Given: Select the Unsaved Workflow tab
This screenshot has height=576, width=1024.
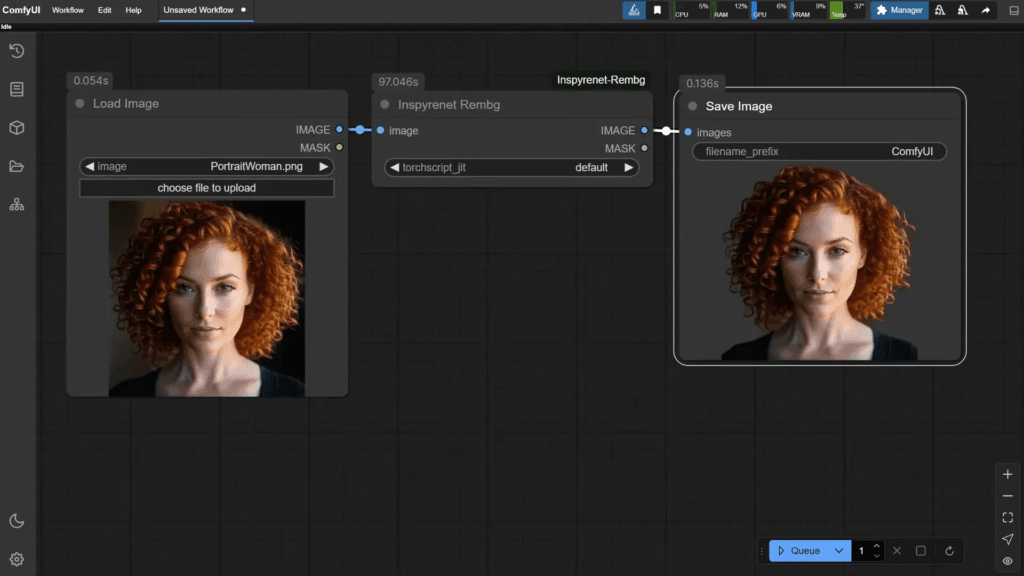Looking at the screenshot, I should pos(198,10).
